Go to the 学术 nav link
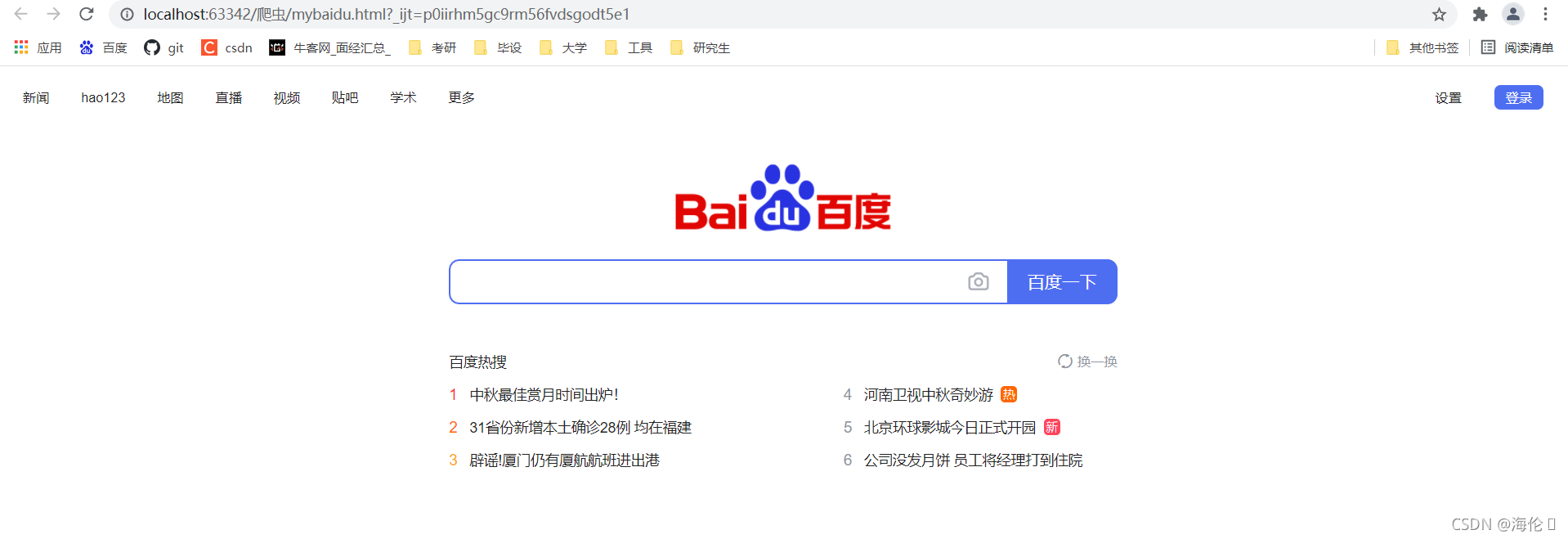The width and height of the screenshot is (1568, 539). pos(403,97)
